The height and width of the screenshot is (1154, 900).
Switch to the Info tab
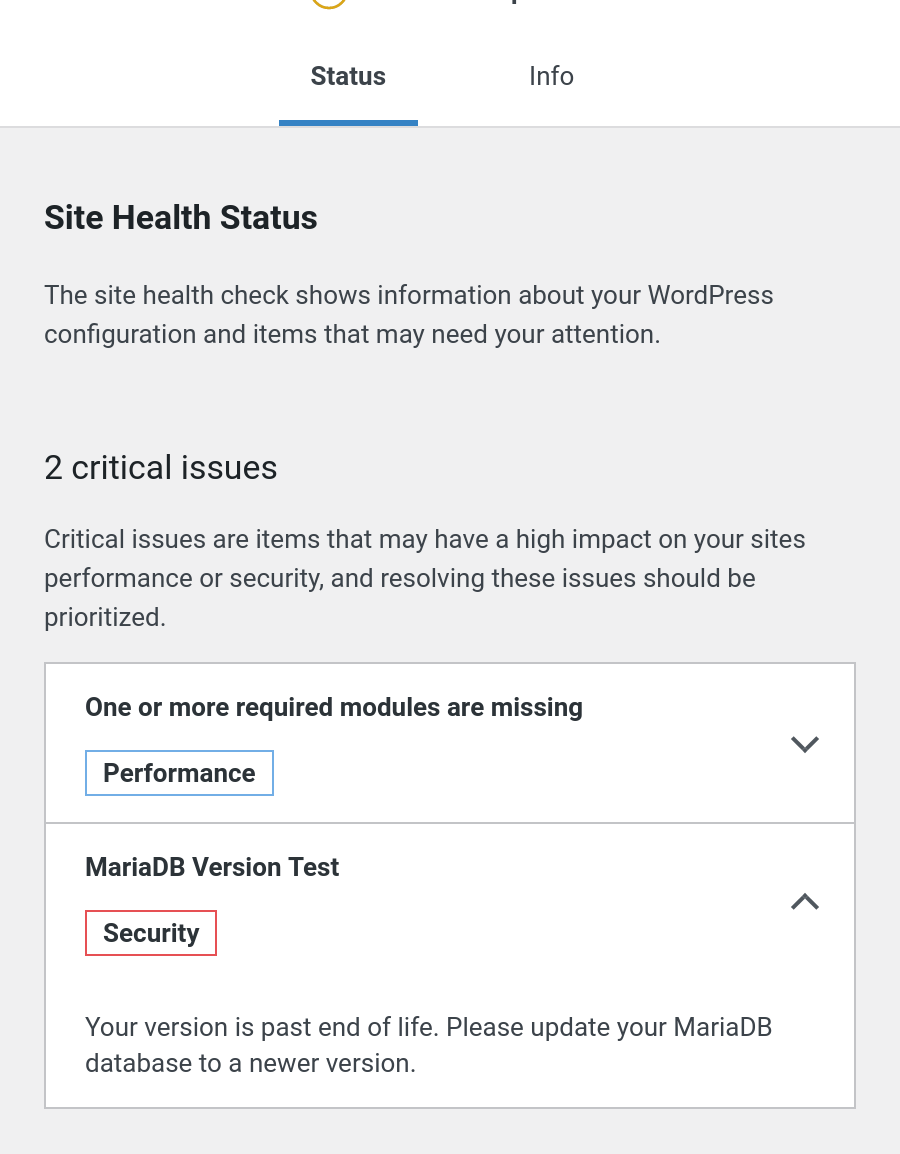click(551, 76)
